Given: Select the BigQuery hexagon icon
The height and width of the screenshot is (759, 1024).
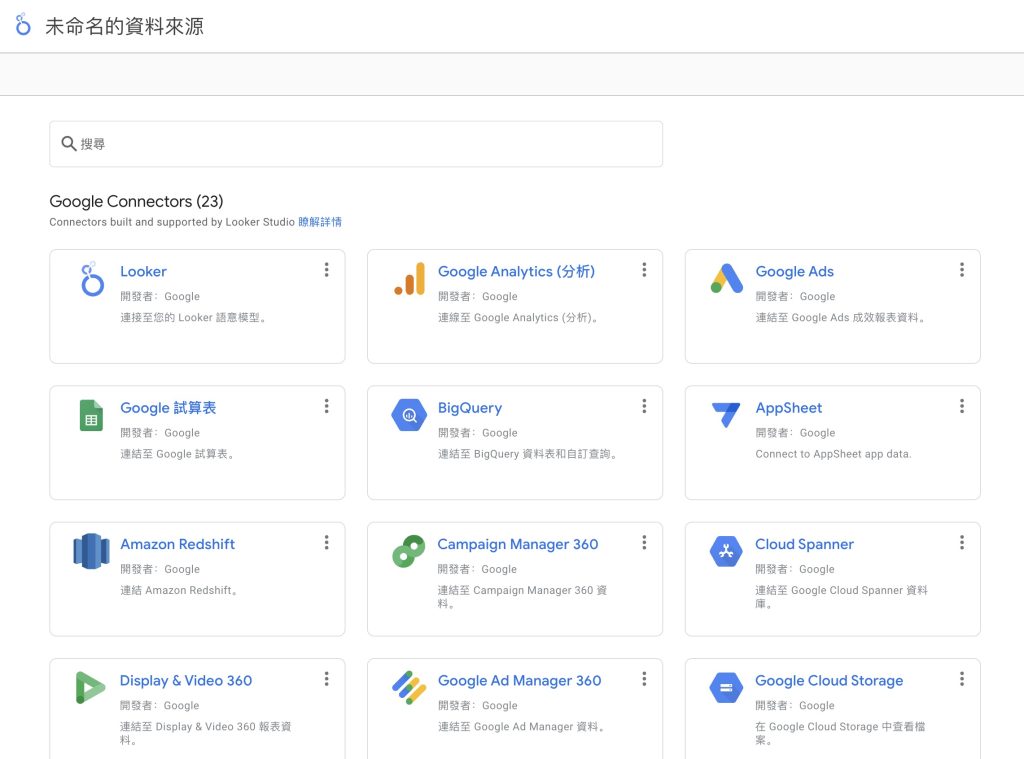Looking at the screenshot, I should tap(409, 415).
